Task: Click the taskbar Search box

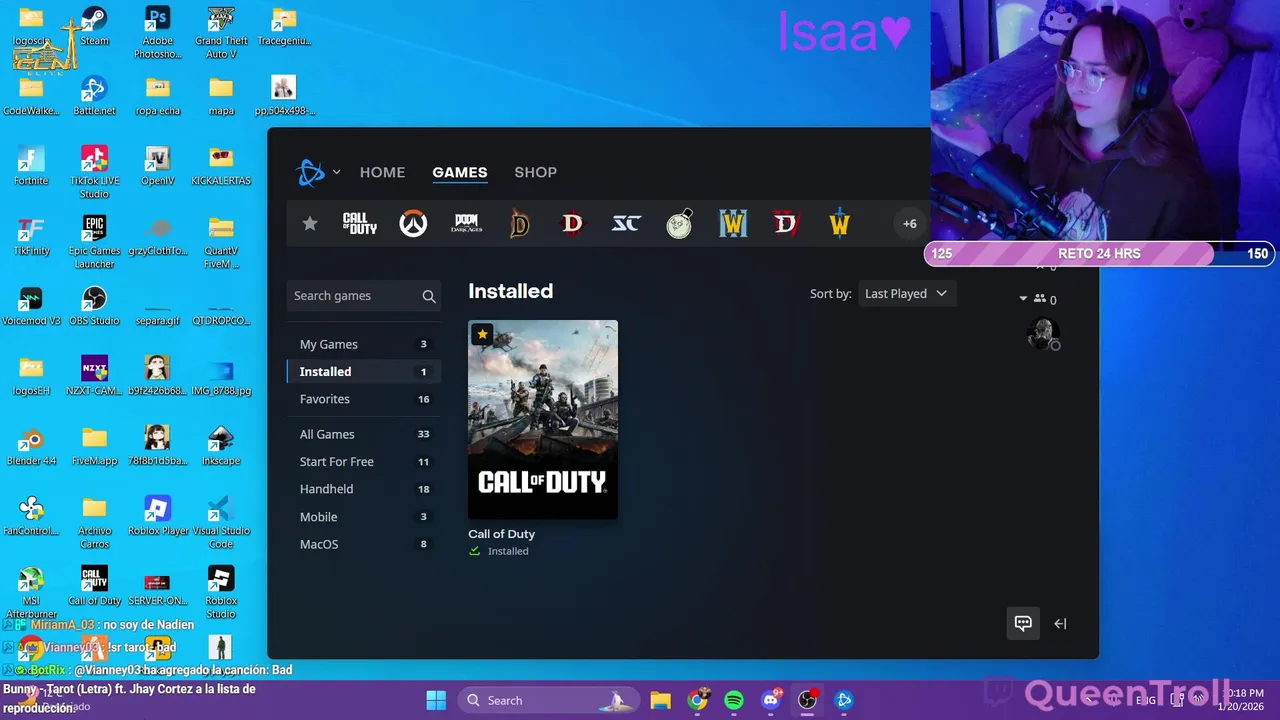Action: [x=548, y=700]
